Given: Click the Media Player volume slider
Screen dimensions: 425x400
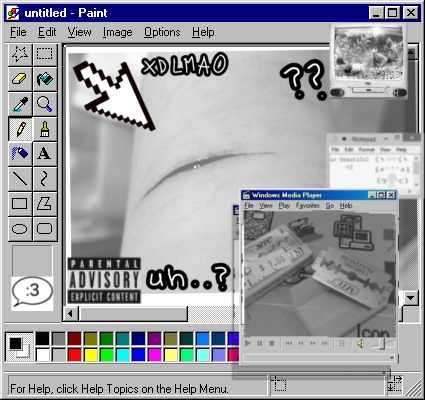Looking at the screenshot, I should click(381, 343).
